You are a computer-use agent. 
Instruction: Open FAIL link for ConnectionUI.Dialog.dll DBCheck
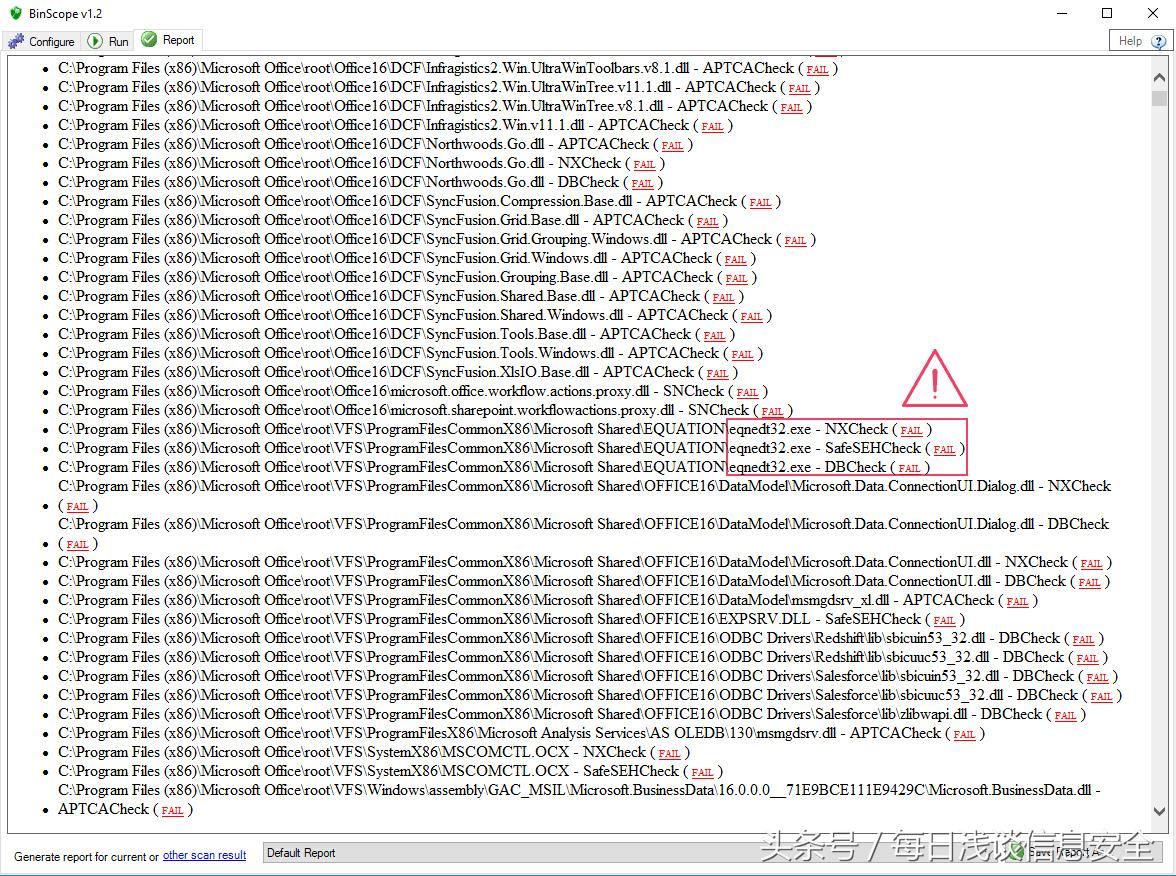pyautogui.click(x=77, y=544)
